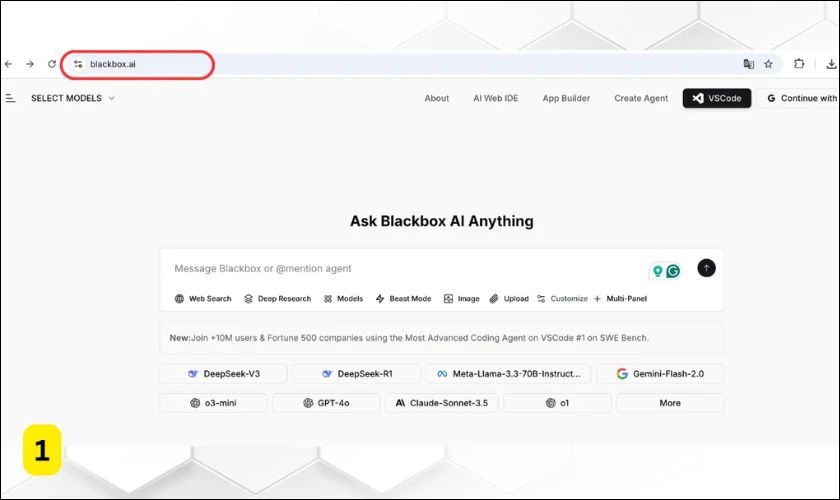Toggle Beast Mode
The image size is (840, 500).
tap(403, 298)
